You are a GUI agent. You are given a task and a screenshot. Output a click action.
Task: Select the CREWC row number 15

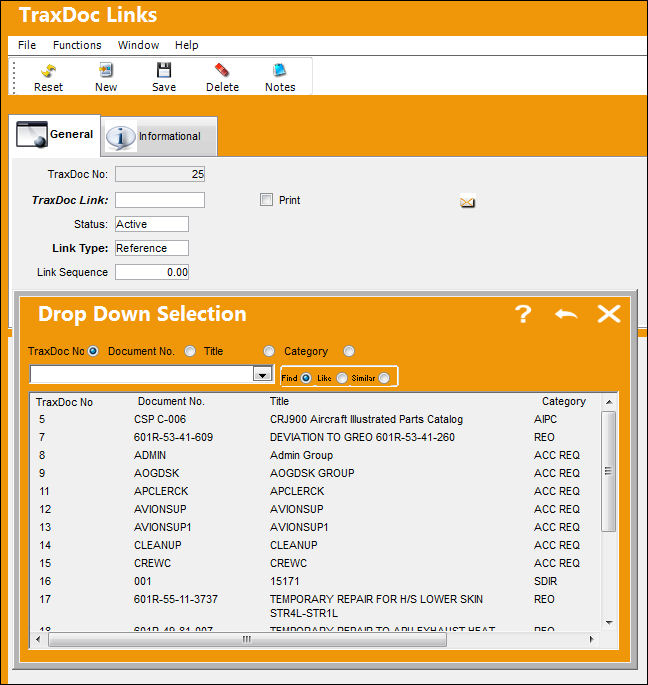tap(315, 563)
